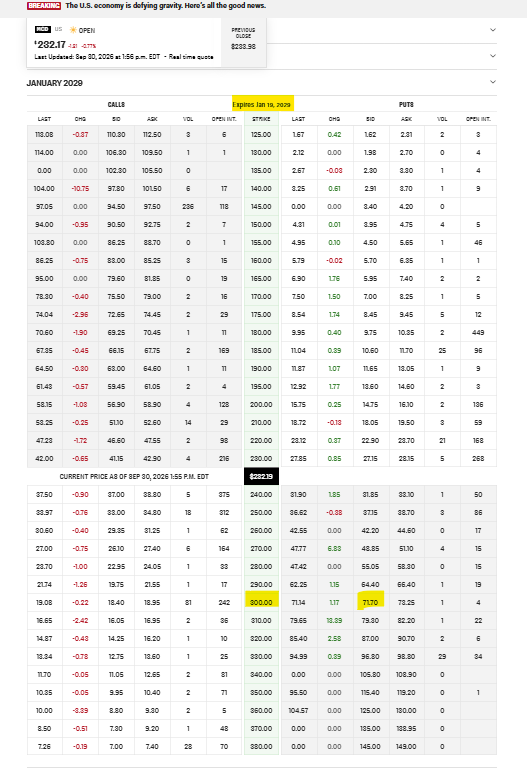Select the 270.00 strike cell

tap(261, 549)
